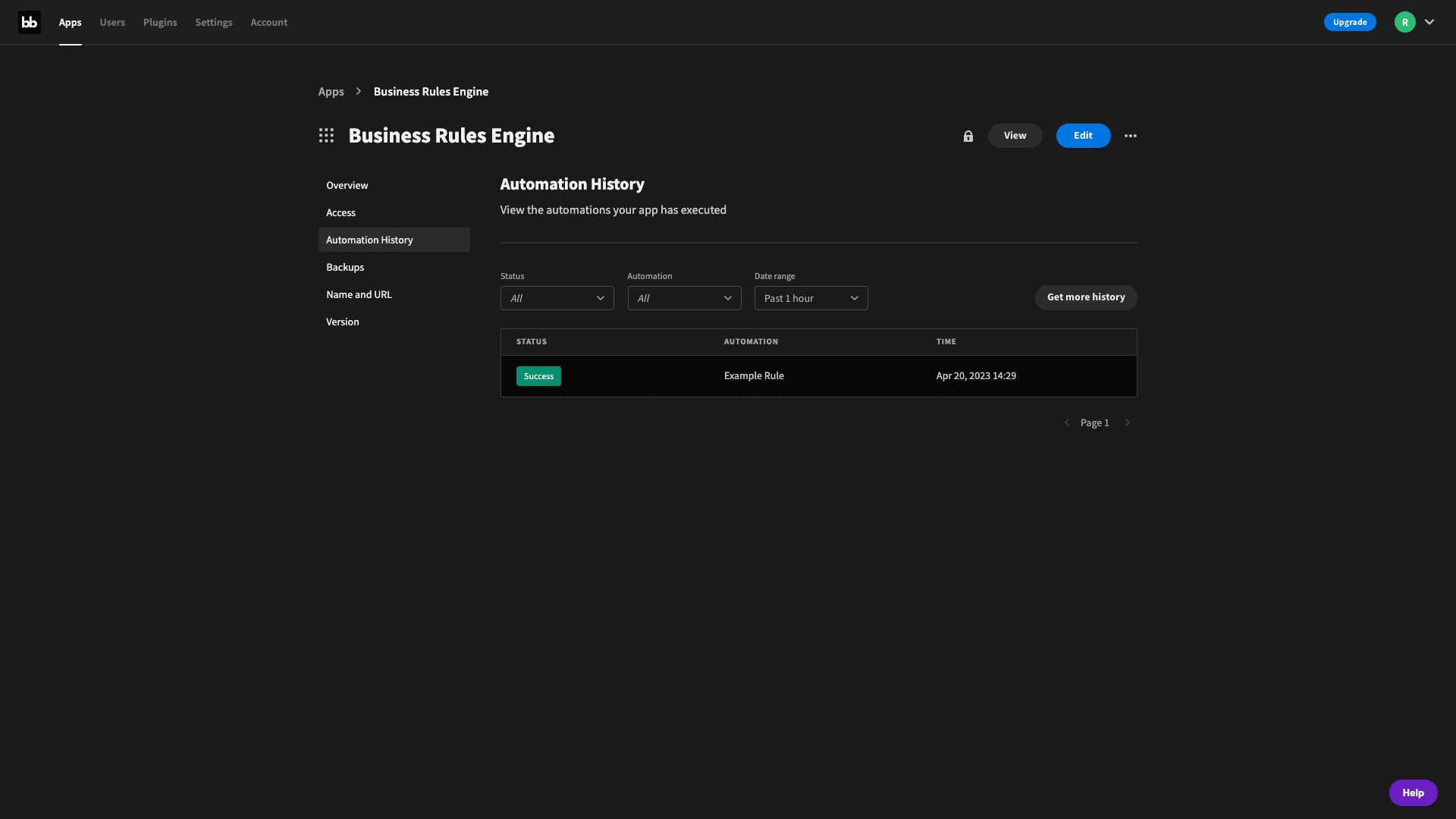Click the AUTOMATION column header
1456x819 pixels.
coord(751,342)
